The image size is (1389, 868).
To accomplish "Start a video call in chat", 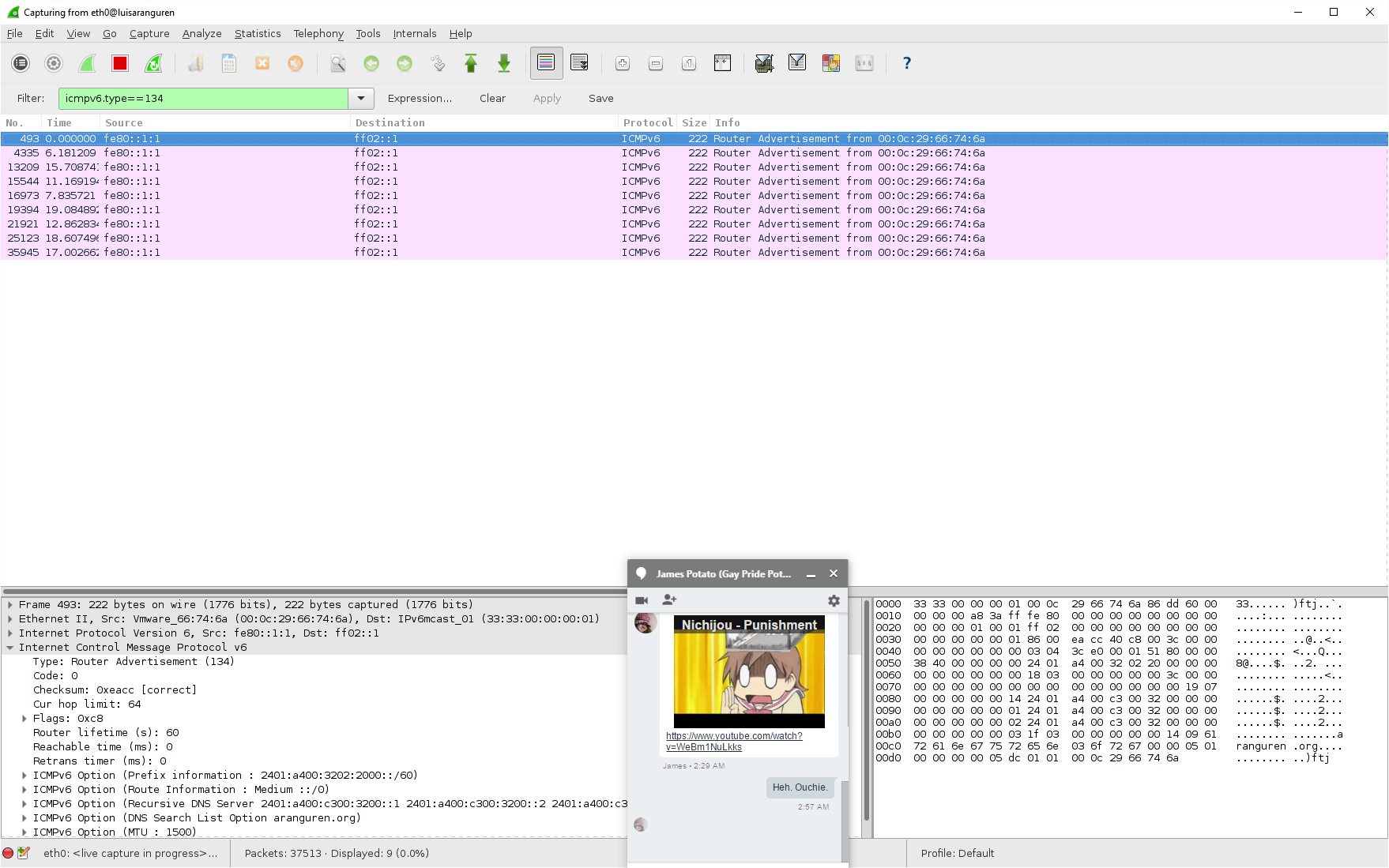I will point(642,601).
